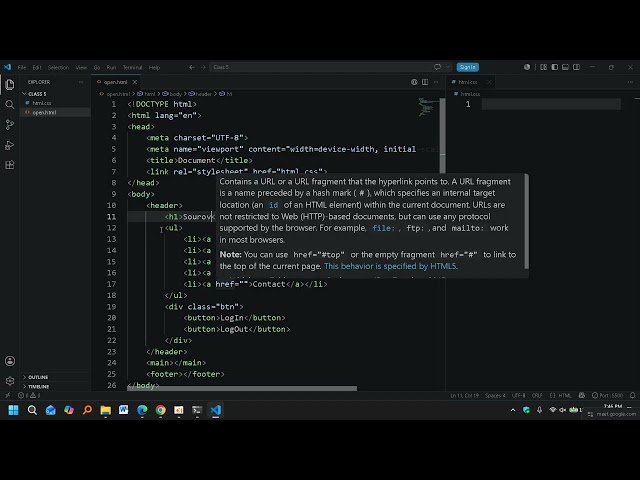
Task: Open the Help menu
Action: (x=154, y=67)
